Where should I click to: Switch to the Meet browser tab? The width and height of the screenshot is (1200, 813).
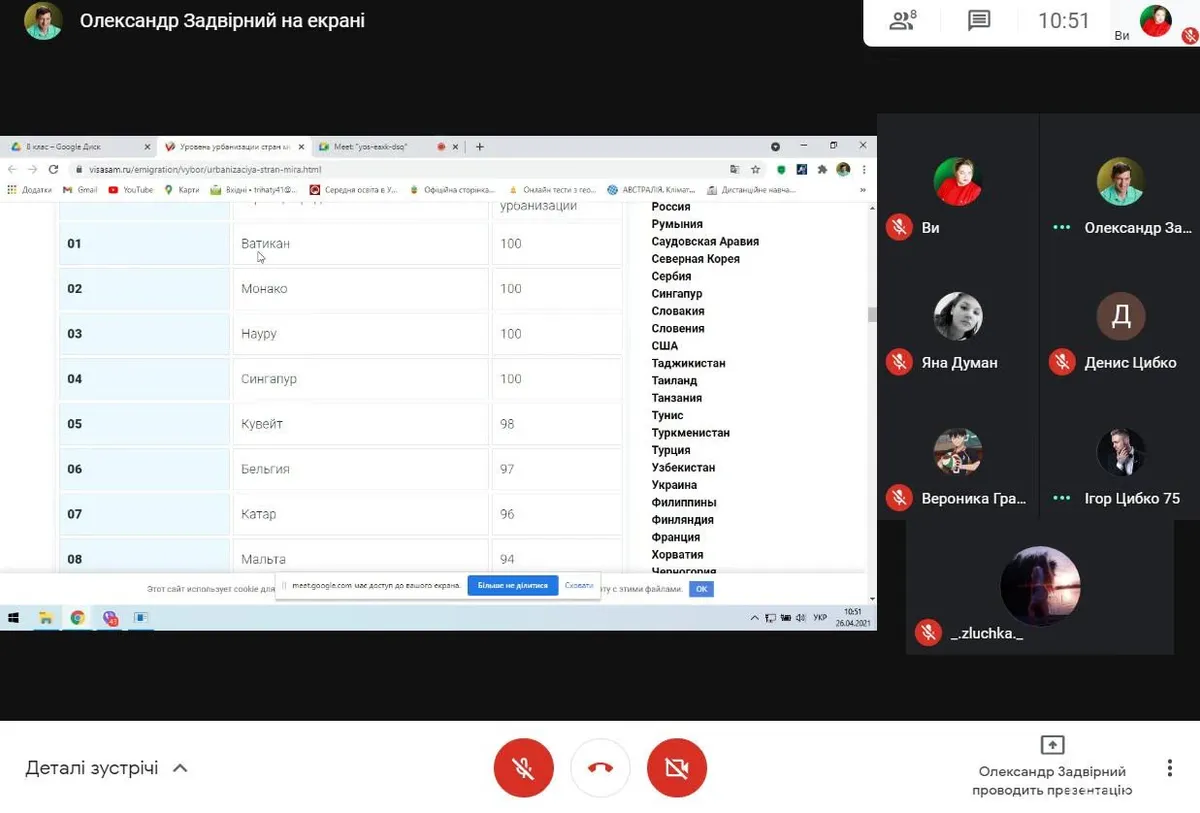pyautogui.click(x=385, y=146)
